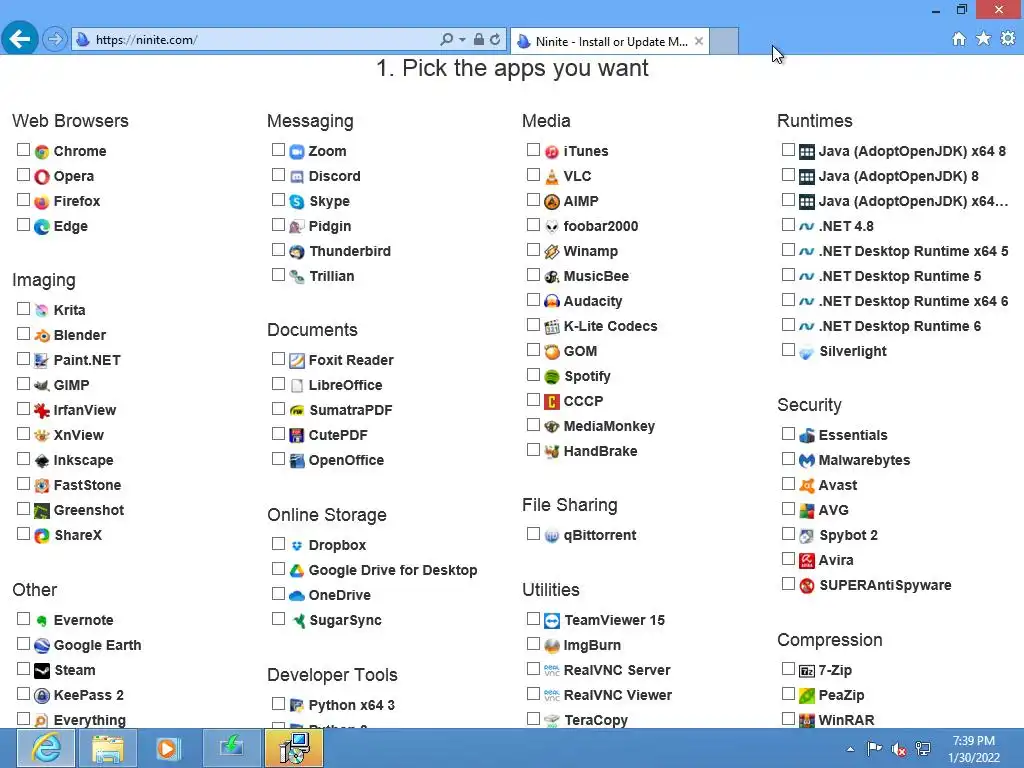1024x768 pixels.
Task: Open the taskbar clock and date
Action: coord(974,749)
